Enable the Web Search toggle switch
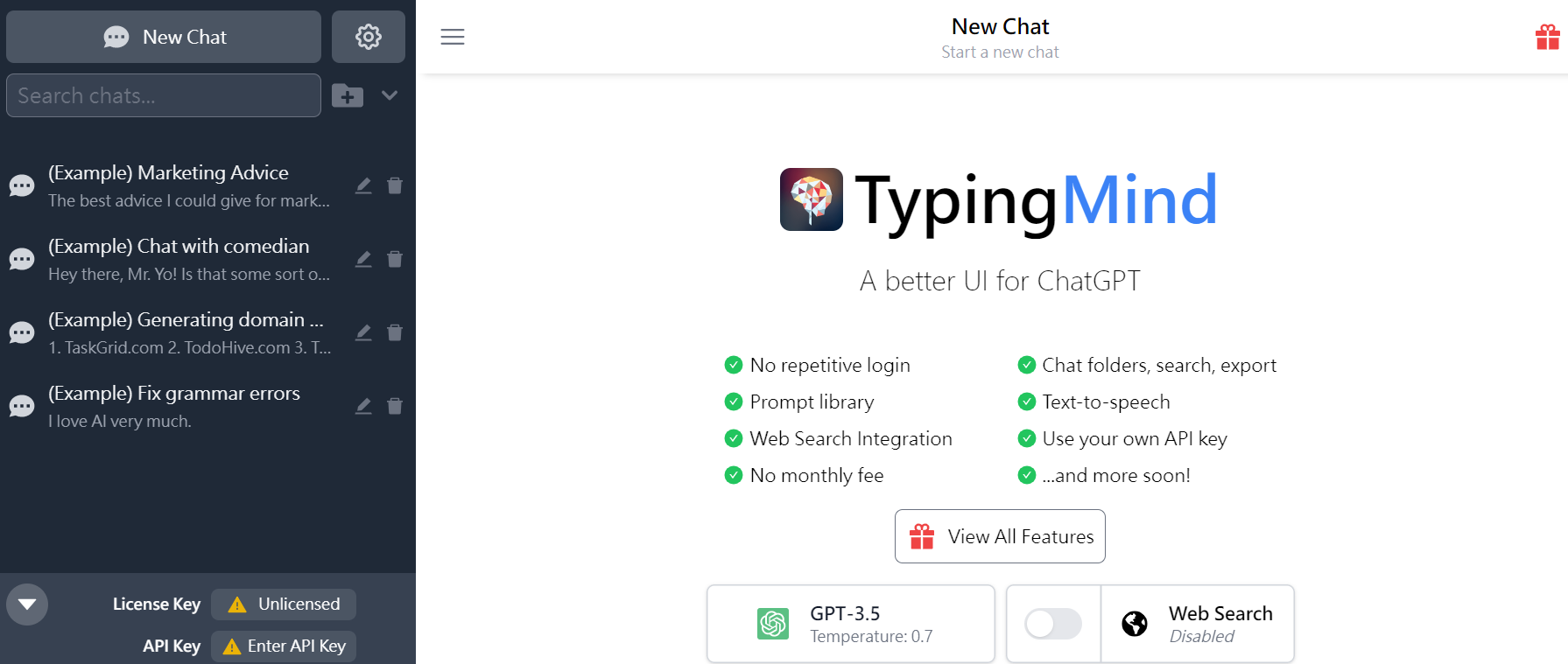The image size is (1568, 664). (x=1053, y=624)
